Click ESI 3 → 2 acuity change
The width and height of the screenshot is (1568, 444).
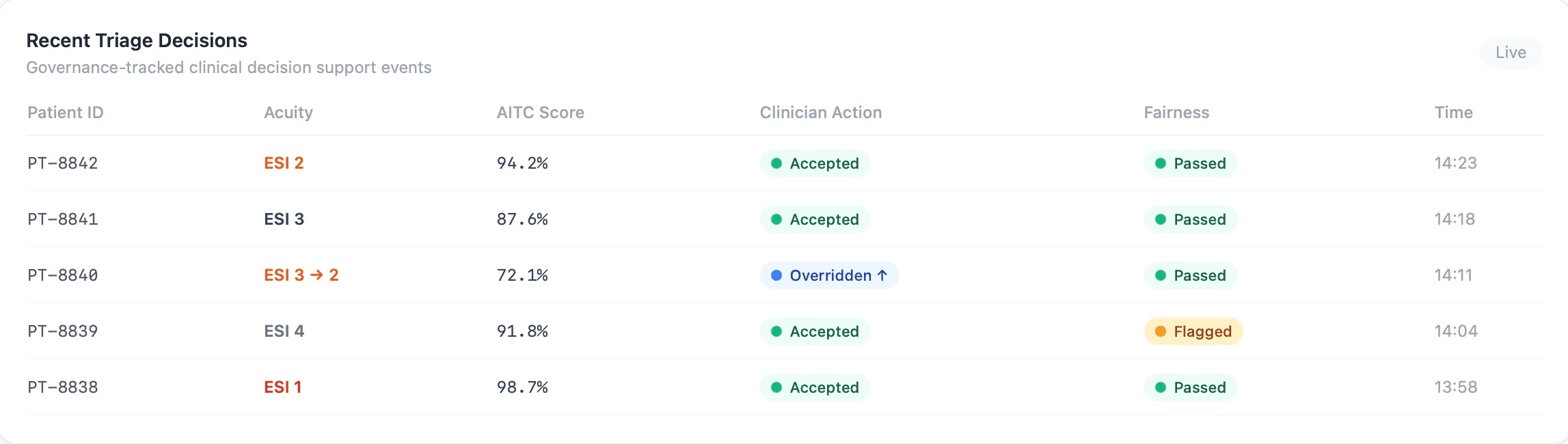301,275
